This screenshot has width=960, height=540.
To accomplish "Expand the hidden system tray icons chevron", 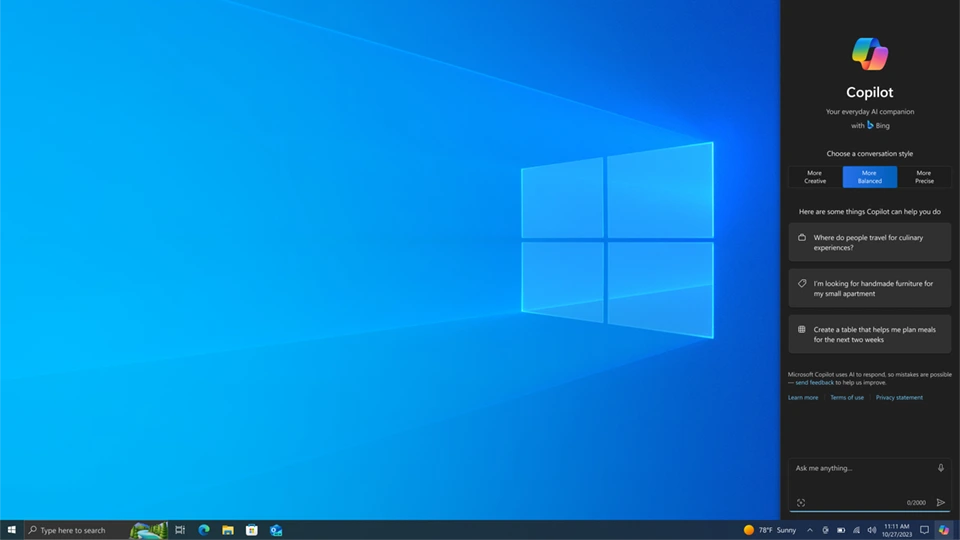I will [809, 530].
